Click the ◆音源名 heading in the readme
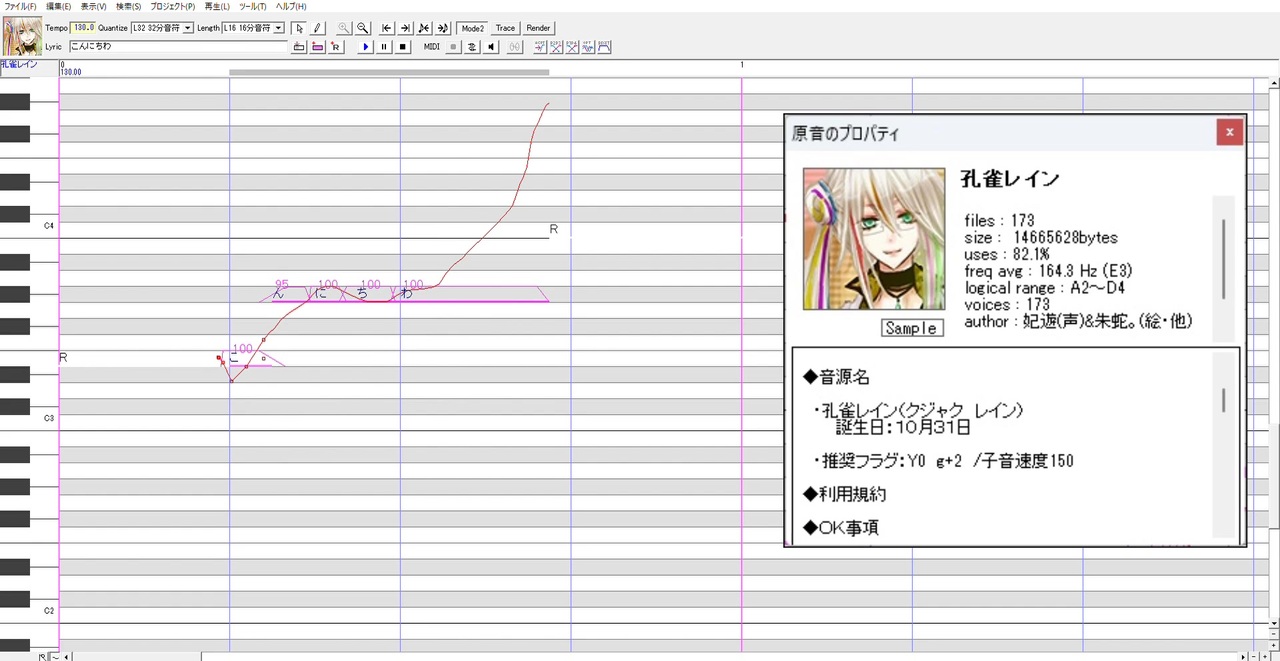Image resolution: width=1280 pixels, height=661 pixels. 837,378
